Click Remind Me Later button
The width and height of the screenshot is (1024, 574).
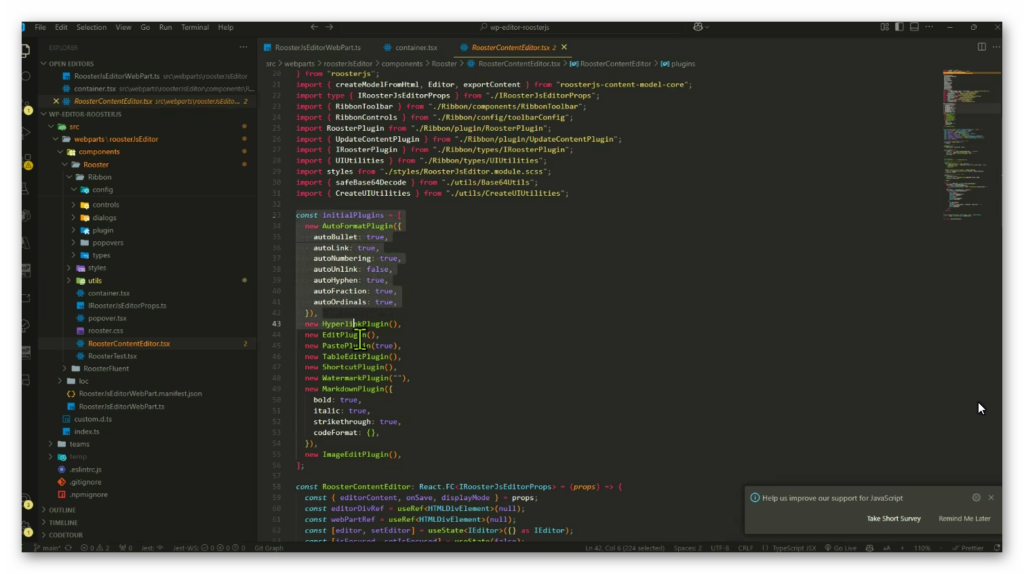point(965,518)
